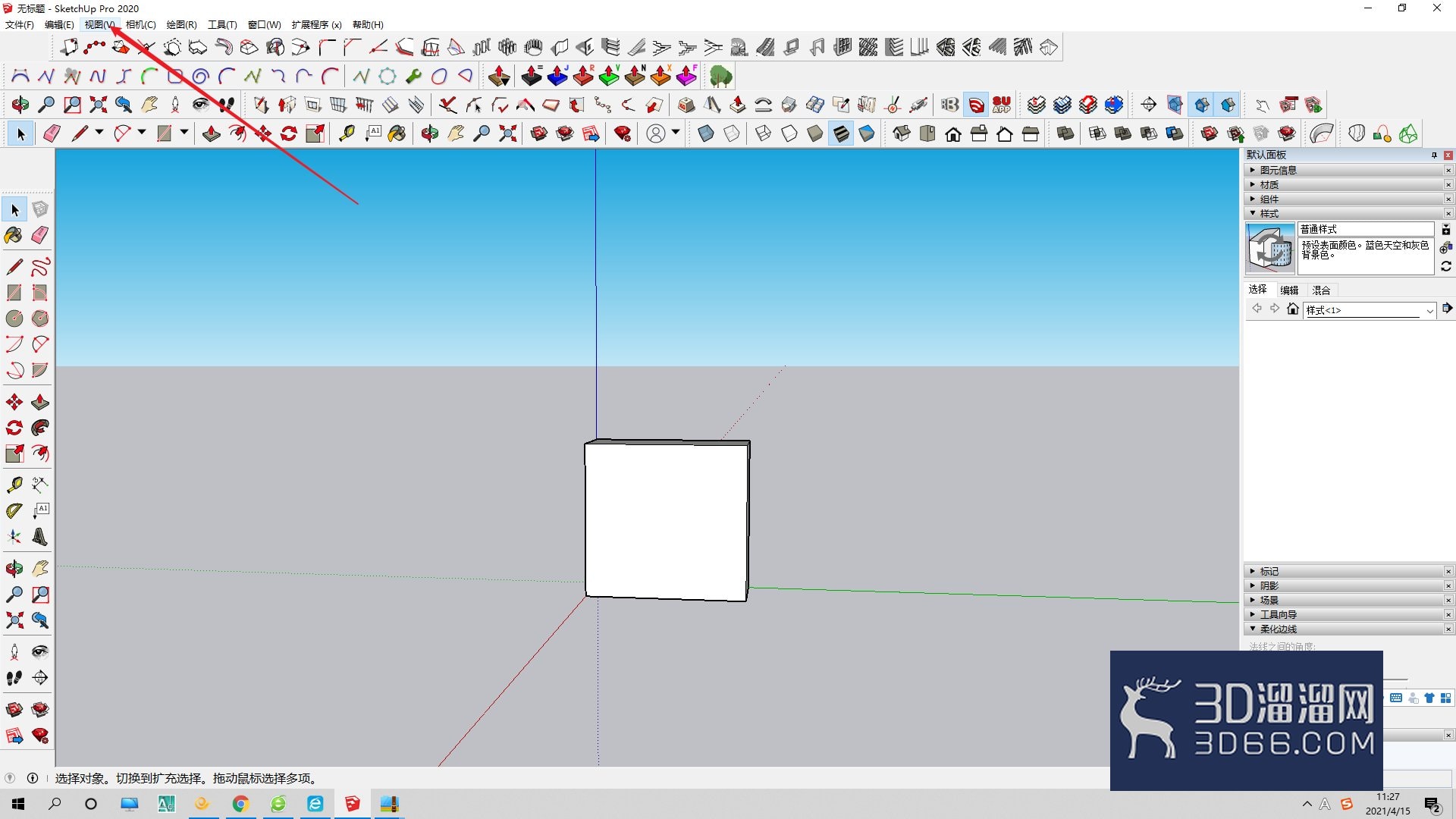
Task: Activate the Orbit tool in left toolbar
Action: (x=14, y=568)
